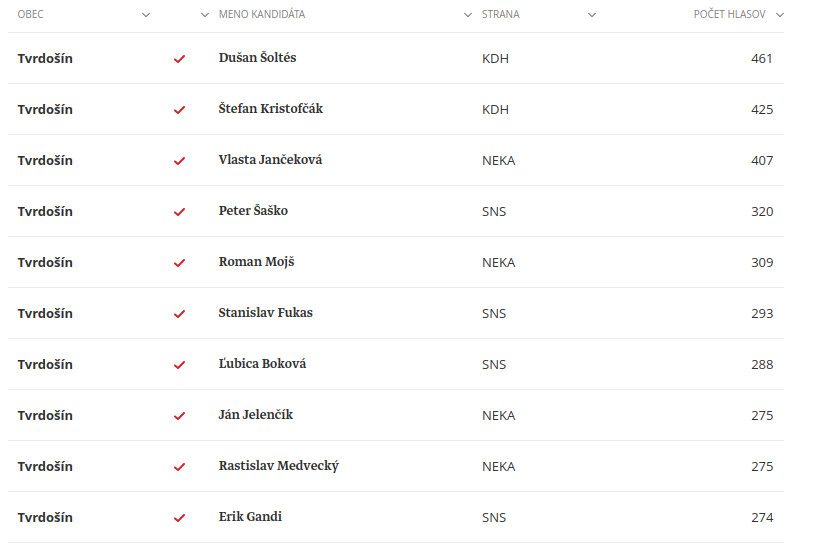
Task: Open candidate link Rastislav Medvecký
Action: [278, 466]
